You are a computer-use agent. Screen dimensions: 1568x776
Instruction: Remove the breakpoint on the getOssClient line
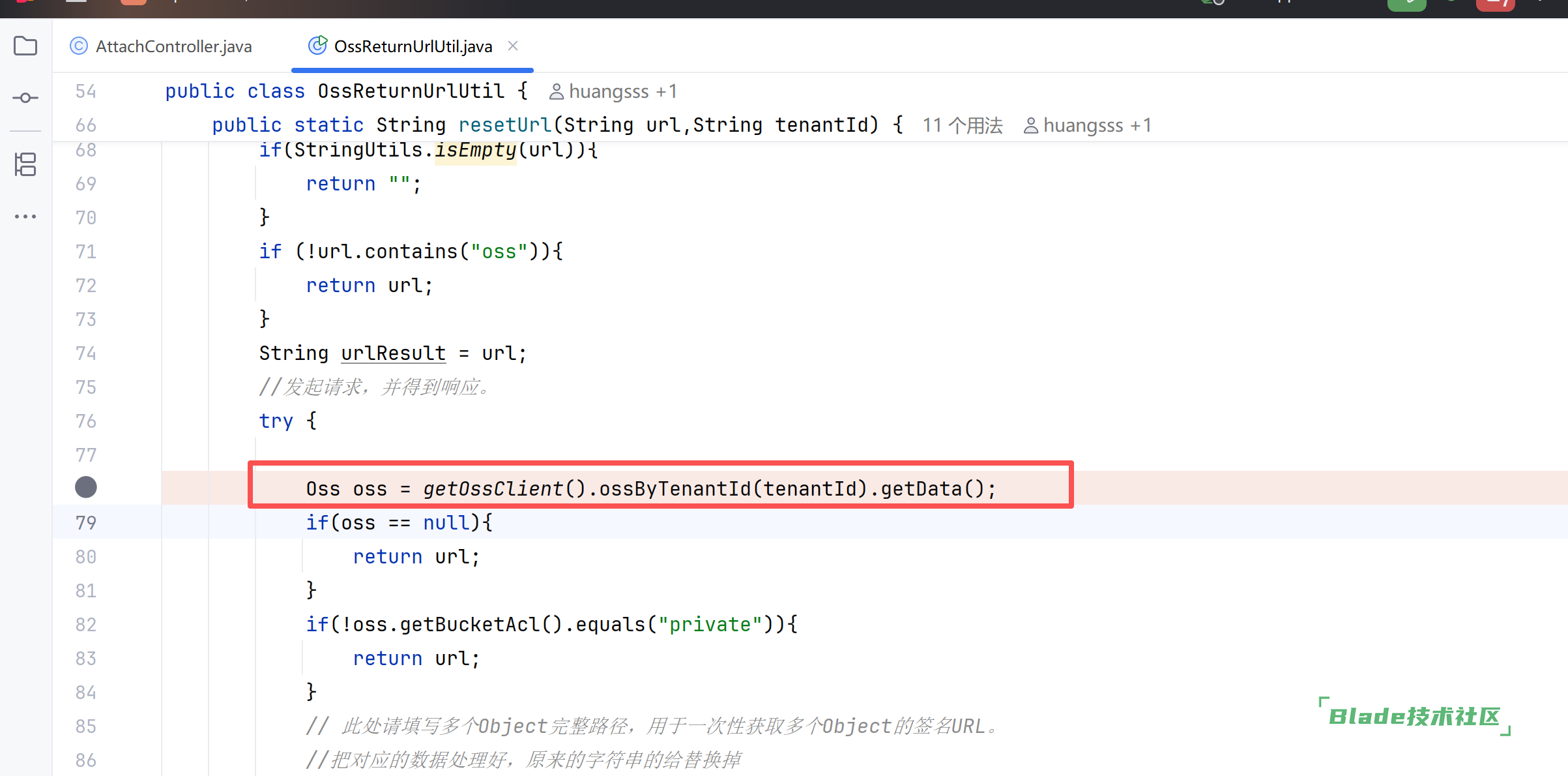click(86, 487)
